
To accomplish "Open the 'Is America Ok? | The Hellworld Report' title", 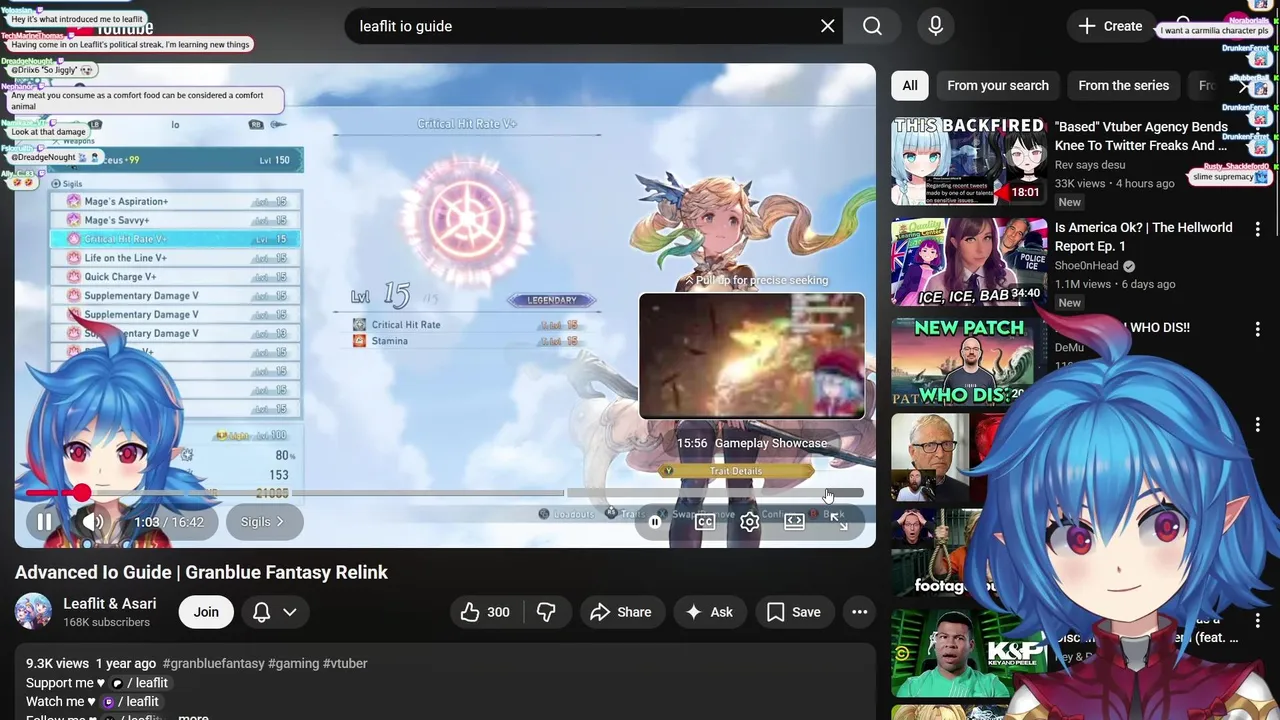I will tap(1143, 237).
